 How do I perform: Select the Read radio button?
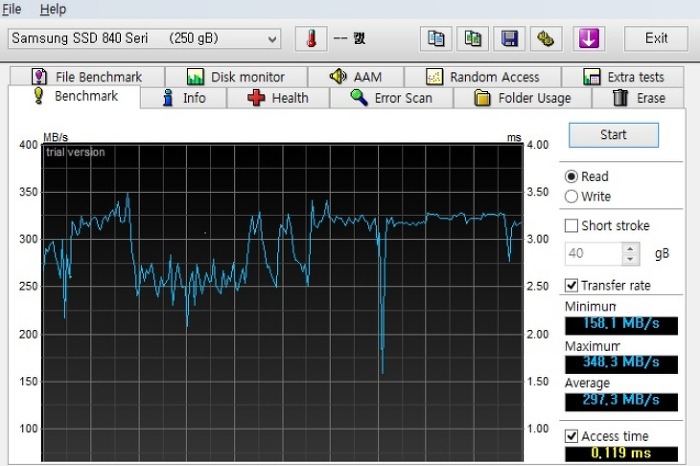pyautogui.click(x=587, y=177)
